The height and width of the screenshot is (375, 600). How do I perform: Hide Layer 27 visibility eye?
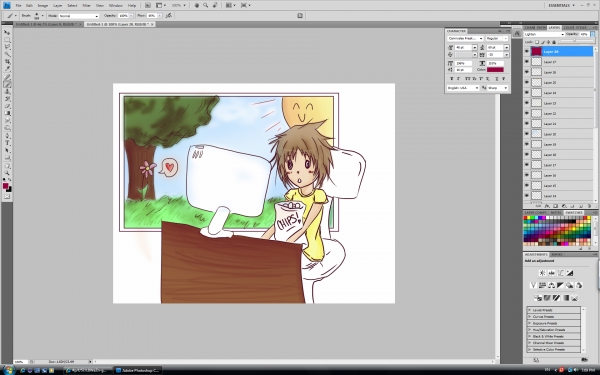tap(527, 62)
